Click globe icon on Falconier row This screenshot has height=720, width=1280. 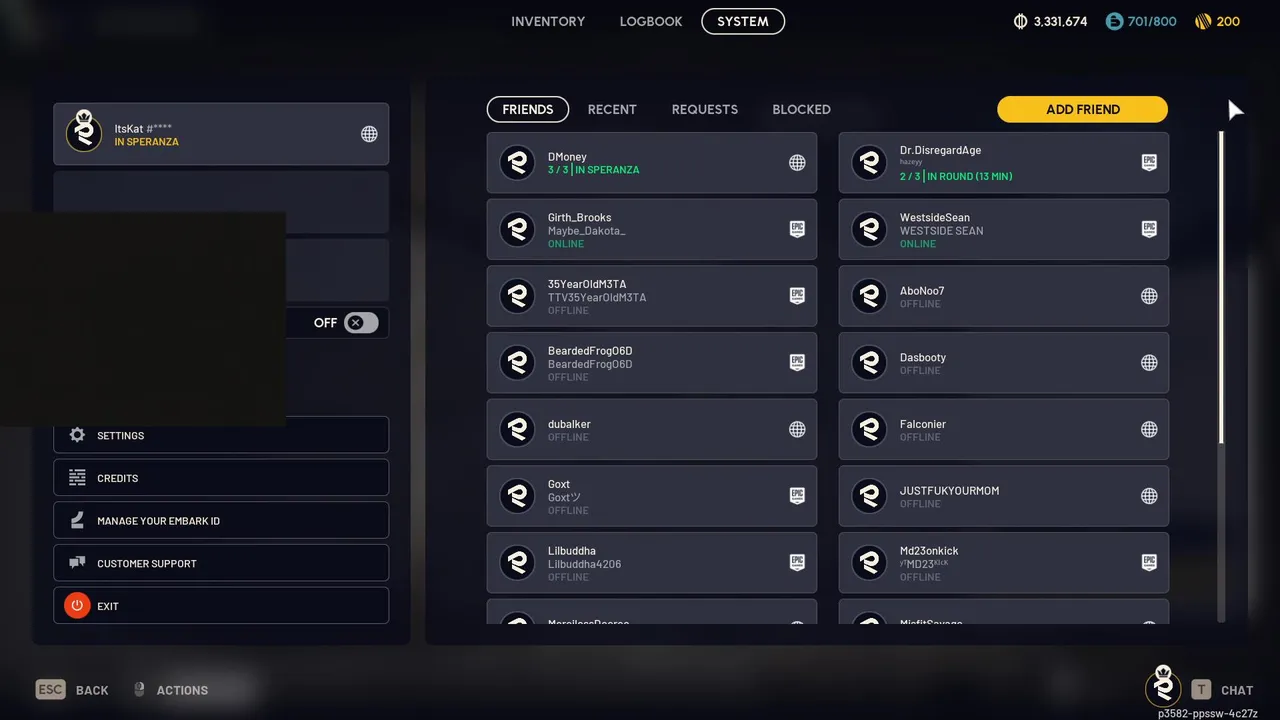(1149, 429)
